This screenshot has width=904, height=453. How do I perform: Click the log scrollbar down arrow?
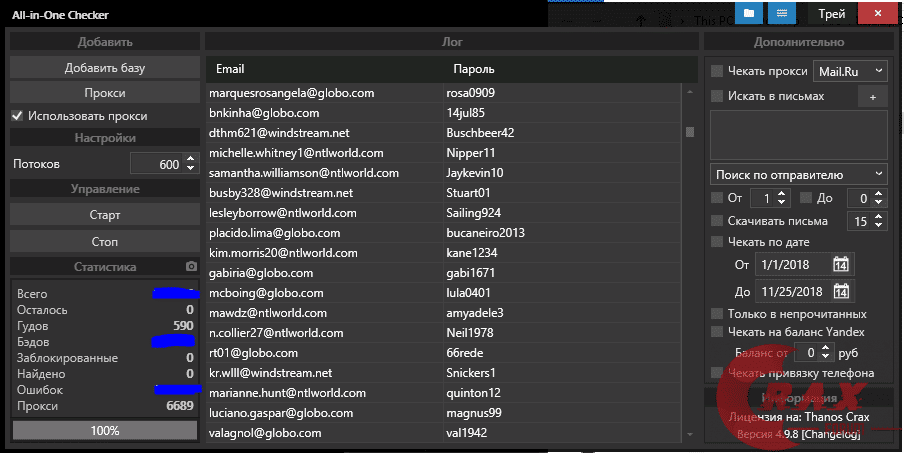coord(690,435)
